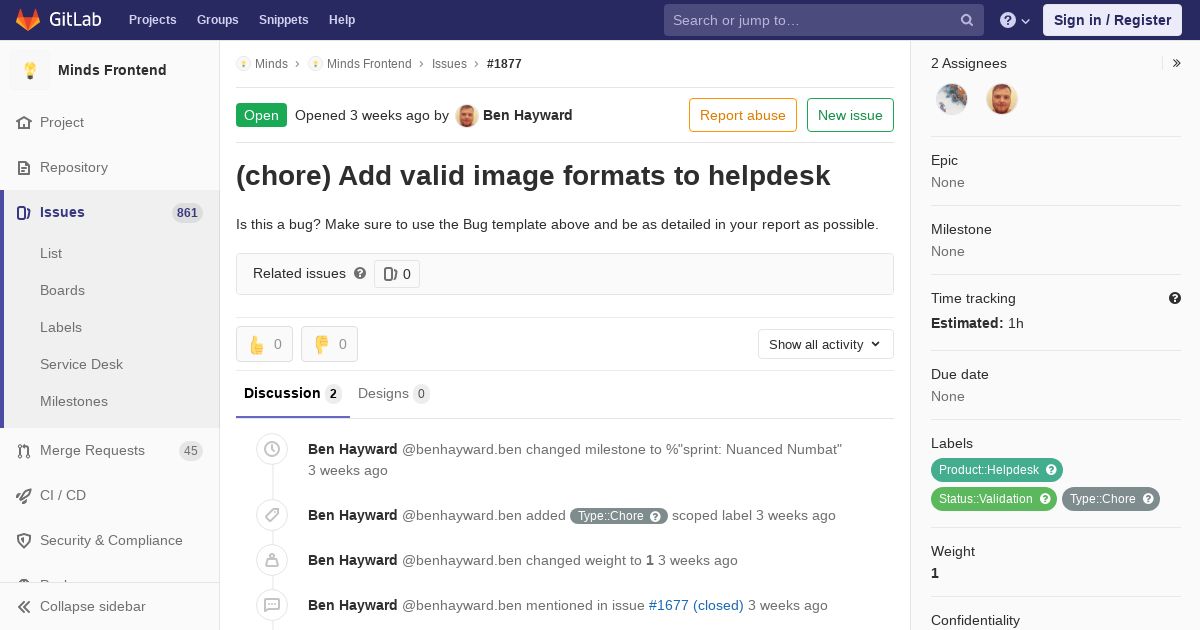
Task: Click the Open status badge
Action: (261, 115)
